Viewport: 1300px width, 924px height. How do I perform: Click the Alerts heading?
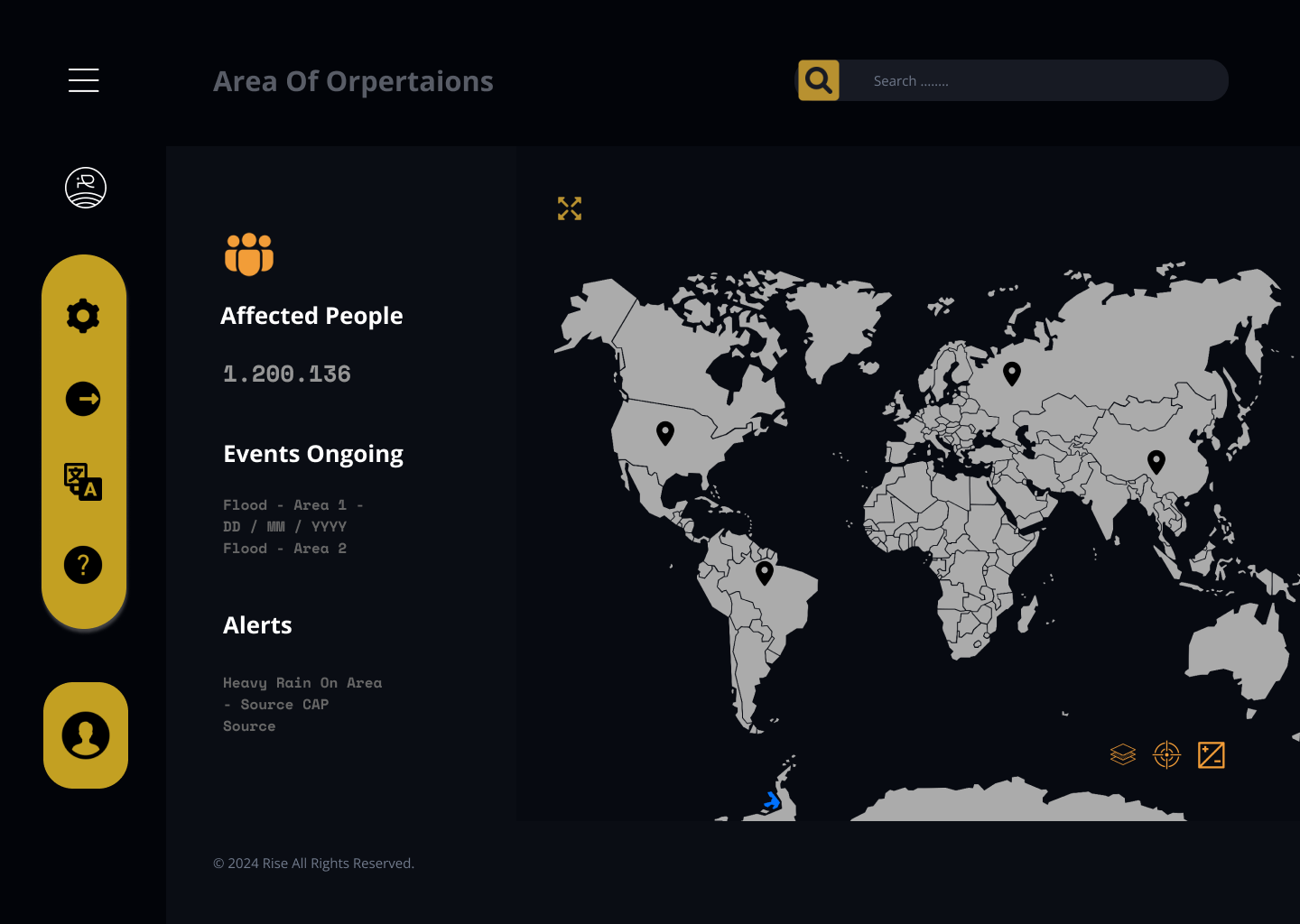(x=257, y=625)
